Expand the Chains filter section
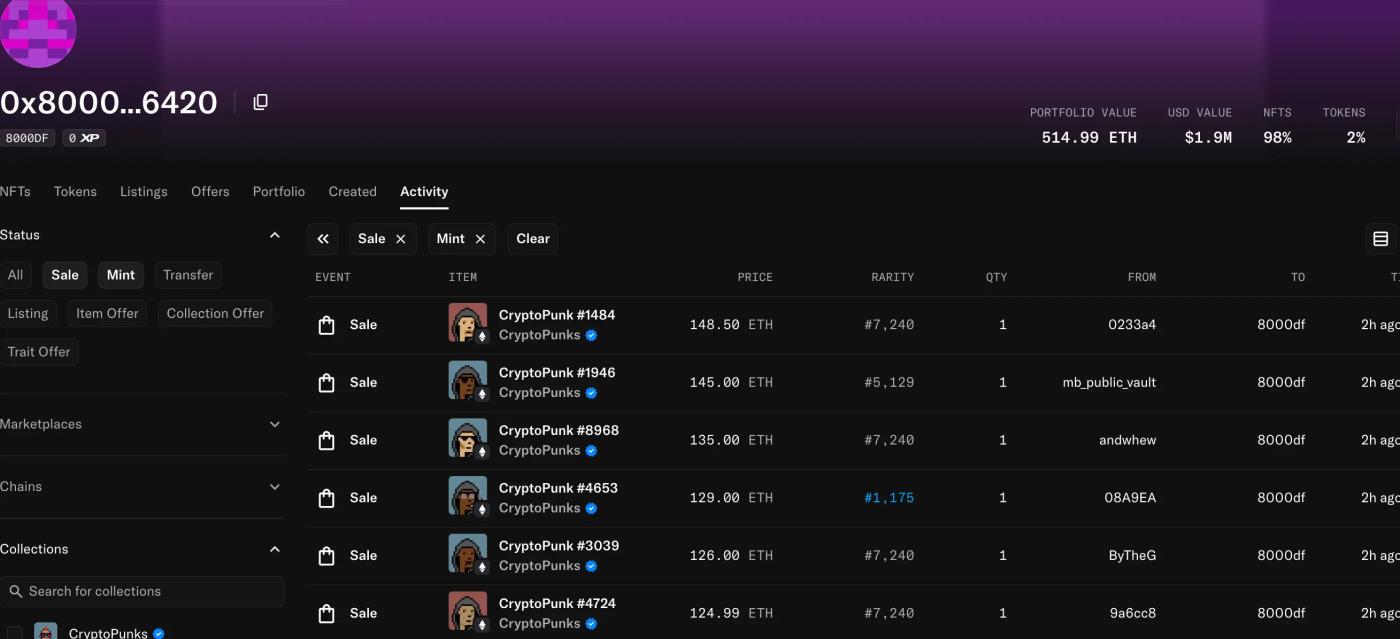The image size is (1400, 639). [275, 487]
